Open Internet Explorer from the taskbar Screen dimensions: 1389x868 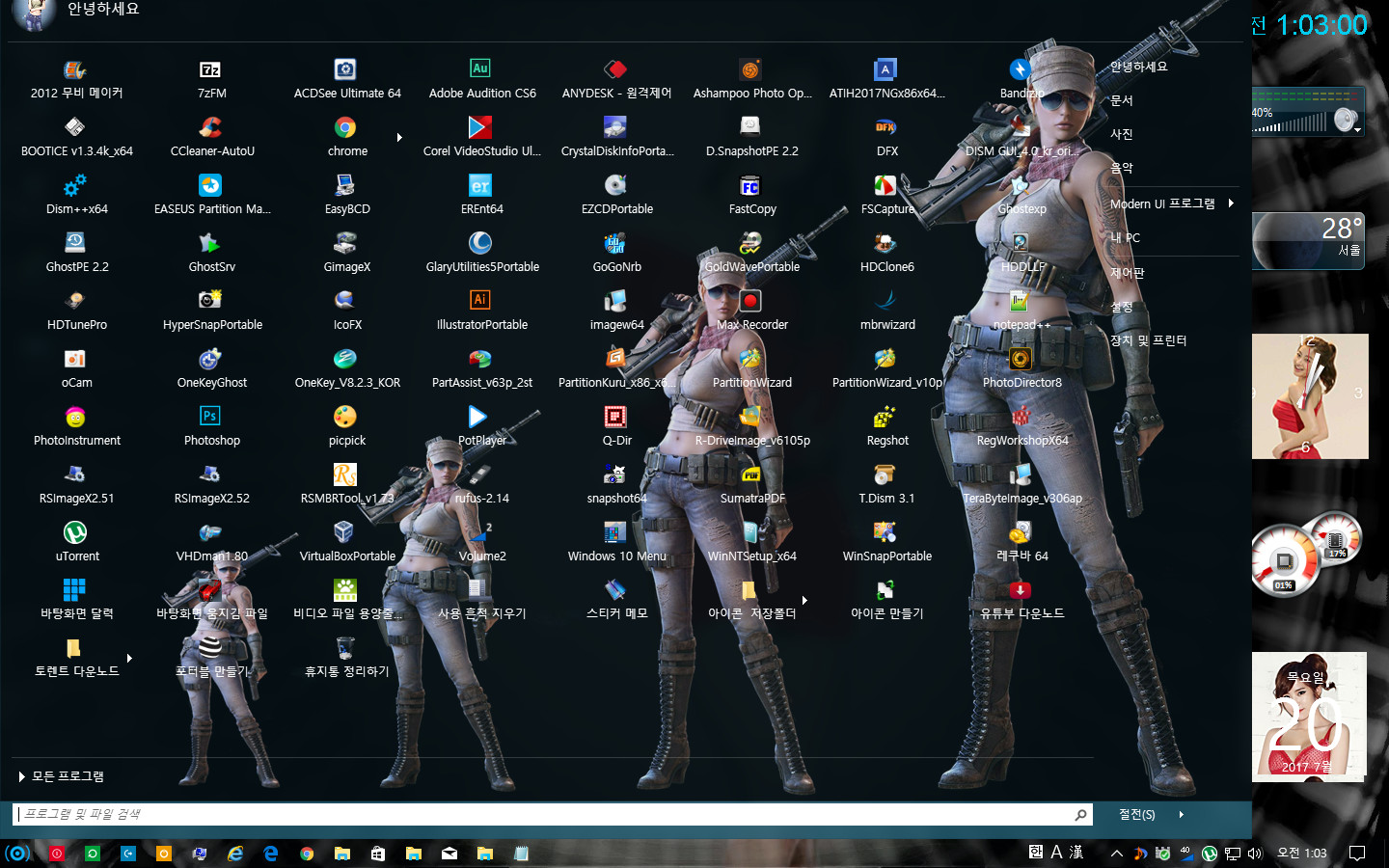click(235, 854)
